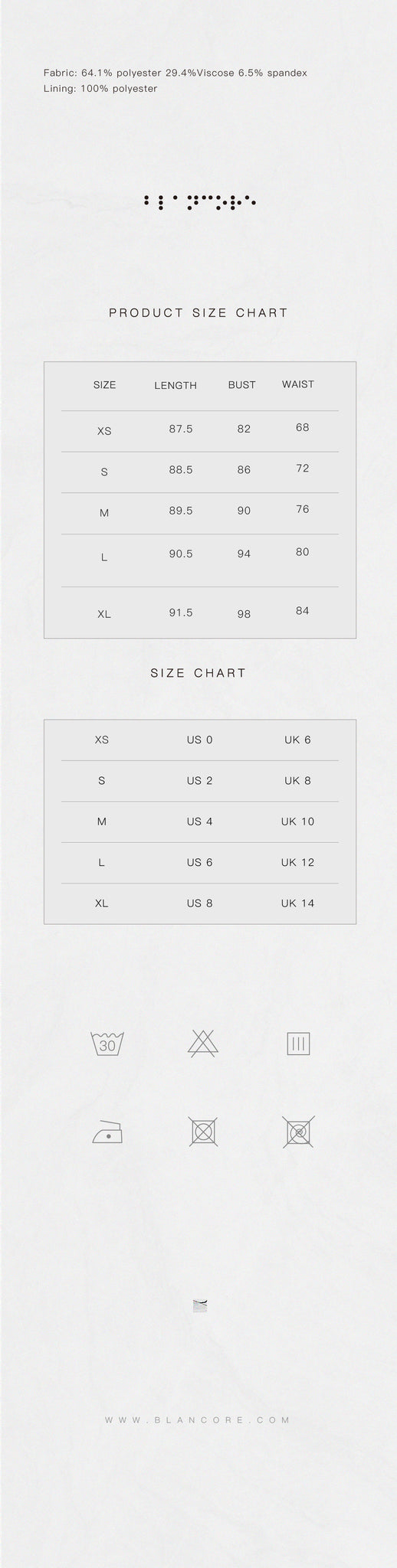Image resolution: width=397 pixels, height=1568 pixels.
Task: Click the dotted braille-style logo
Action: pyautogui.click(x=199, y=202)
